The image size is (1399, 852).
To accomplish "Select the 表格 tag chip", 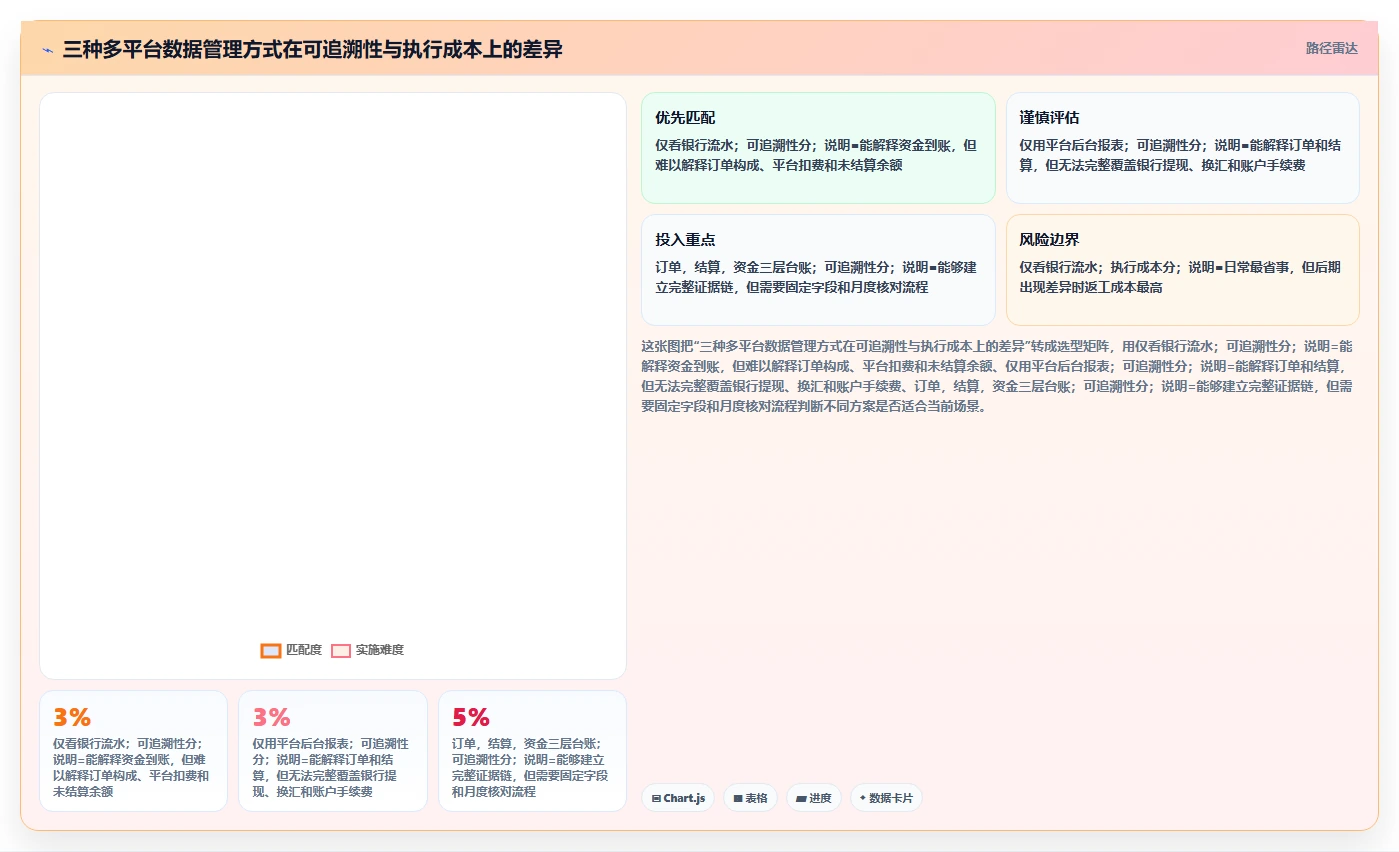I will pos(750,798).
